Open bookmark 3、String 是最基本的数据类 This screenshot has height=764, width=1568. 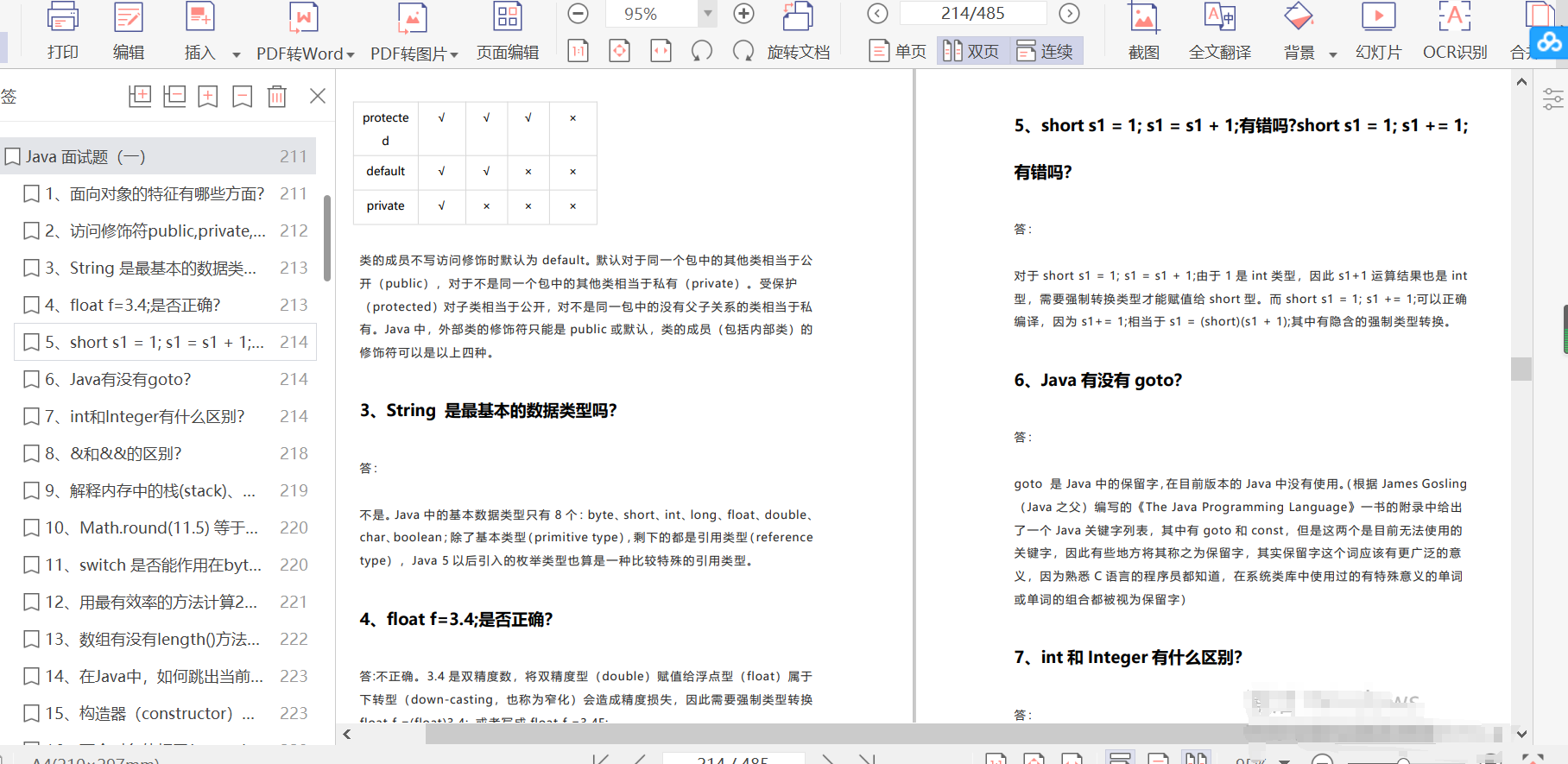click(166, 268)
